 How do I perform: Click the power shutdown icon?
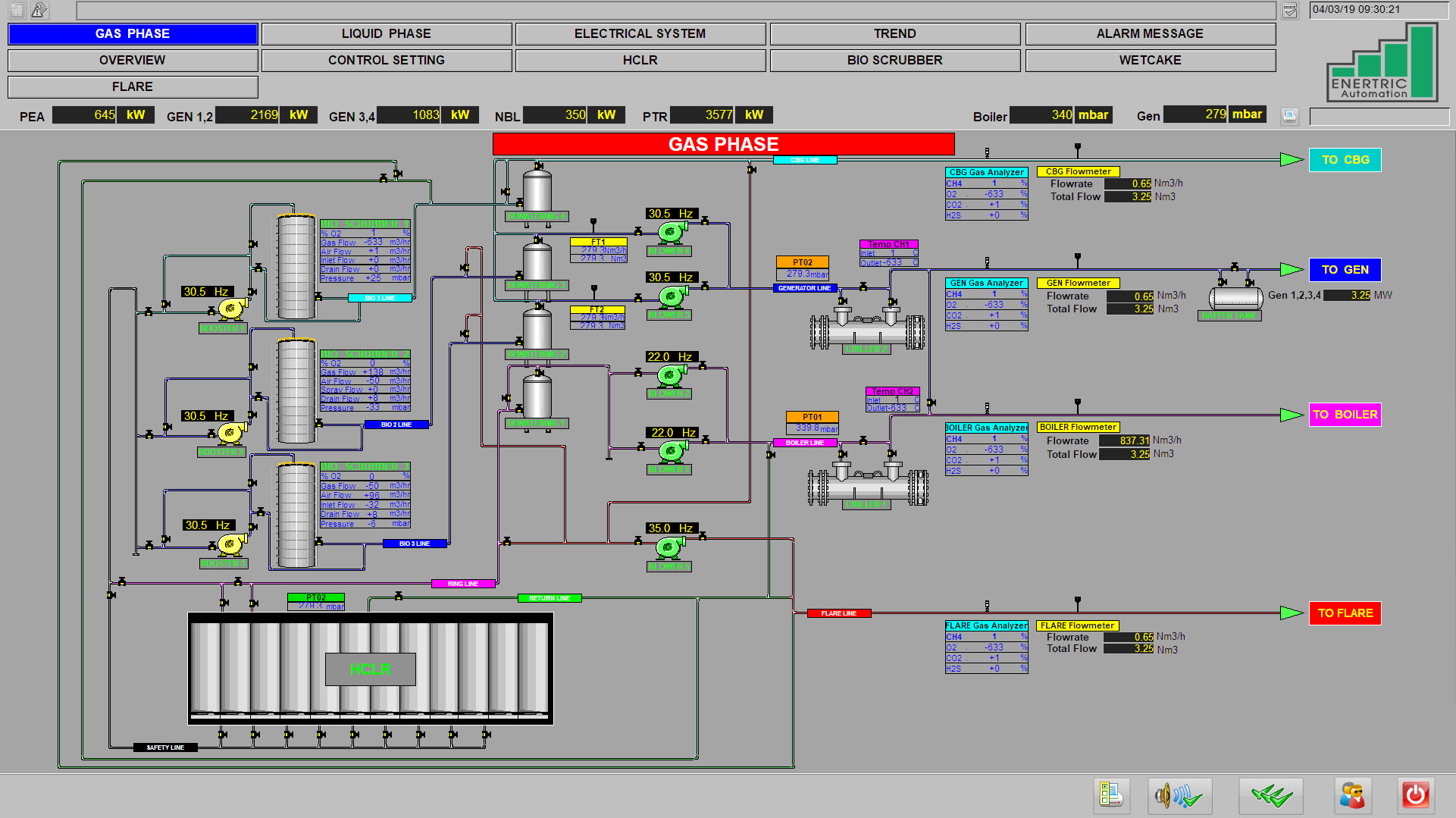[x=1415, y=795]
